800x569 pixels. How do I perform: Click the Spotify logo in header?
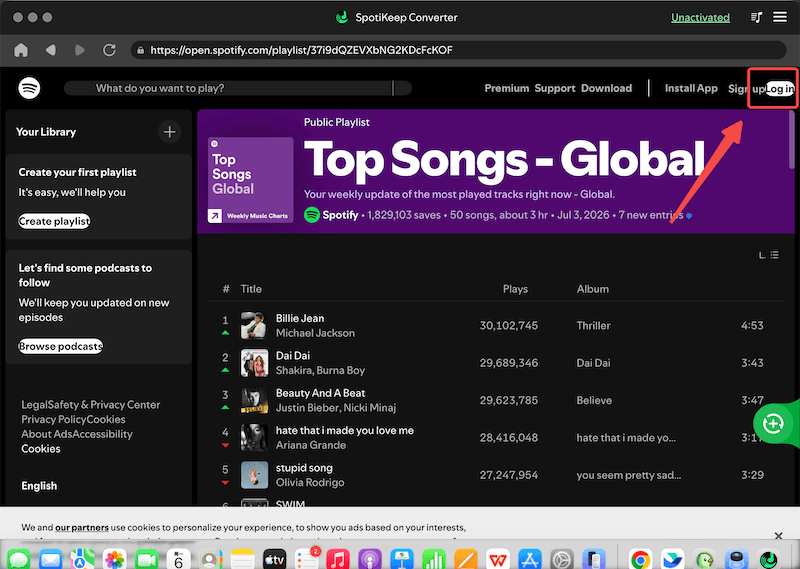[x=29, y=88]
